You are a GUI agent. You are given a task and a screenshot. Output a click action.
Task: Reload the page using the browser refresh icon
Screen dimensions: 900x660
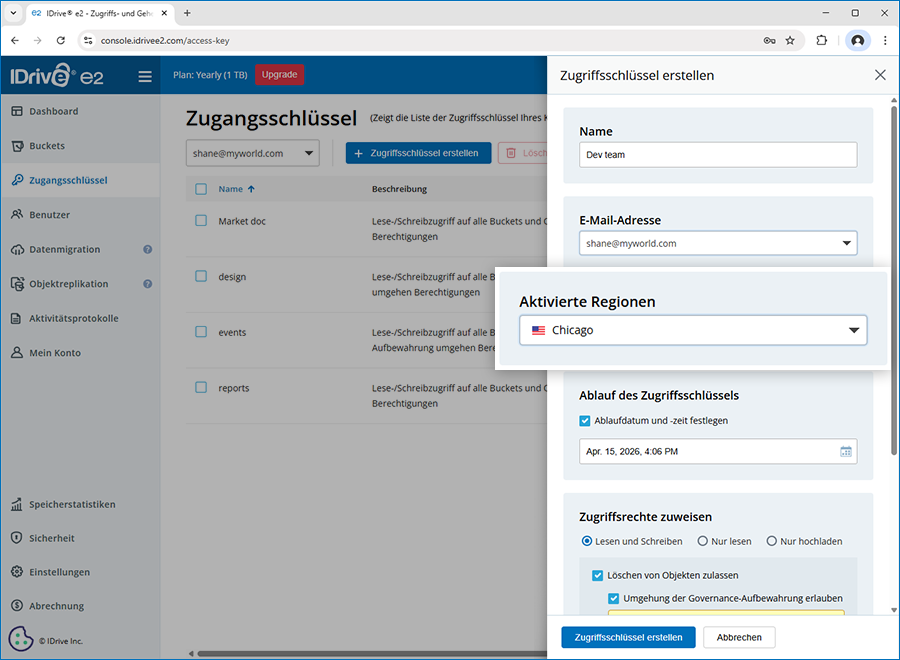pyautogui.click(x=61, y=41)
